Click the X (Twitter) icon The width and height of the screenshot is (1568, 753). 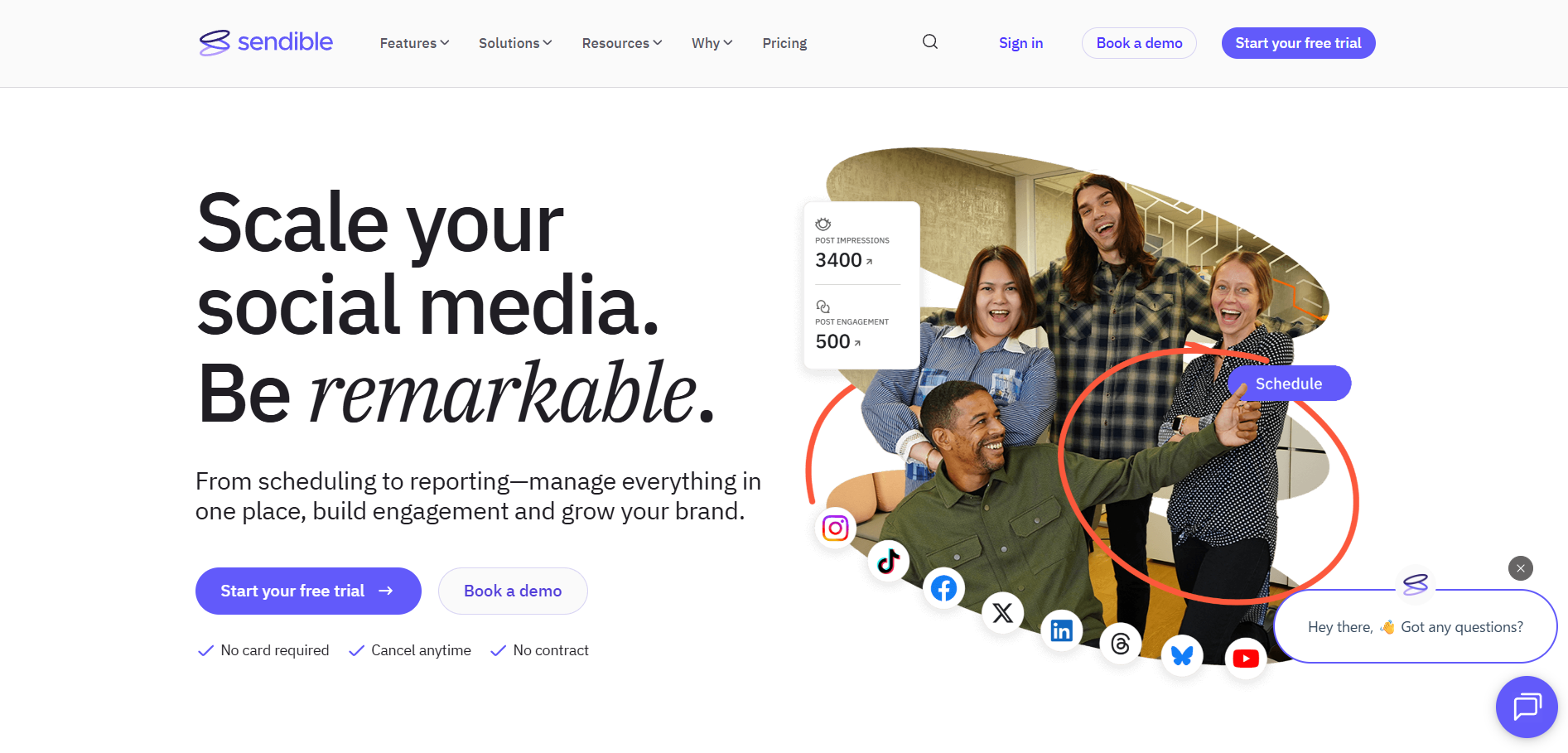1002,613
